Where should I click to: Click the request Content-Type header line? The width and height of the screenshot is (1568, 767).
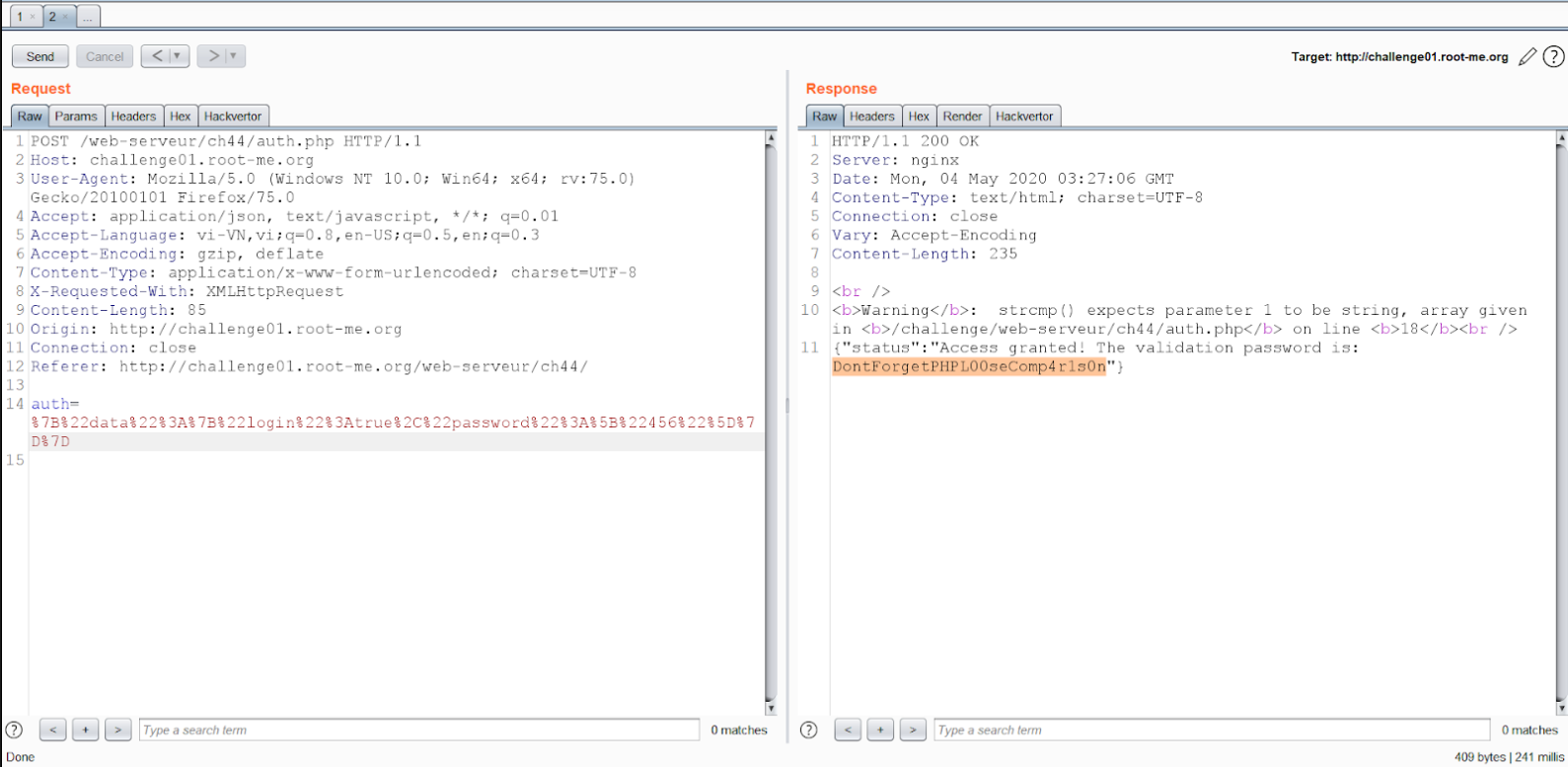(334, 272)
